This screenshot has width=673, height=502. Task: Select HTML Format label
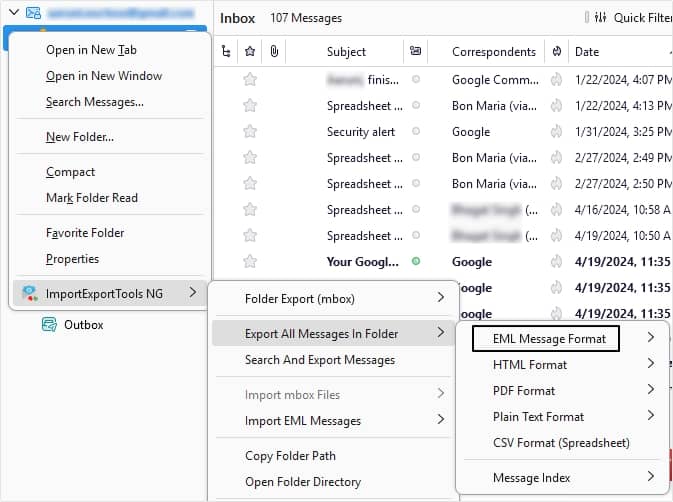point(530,365)
